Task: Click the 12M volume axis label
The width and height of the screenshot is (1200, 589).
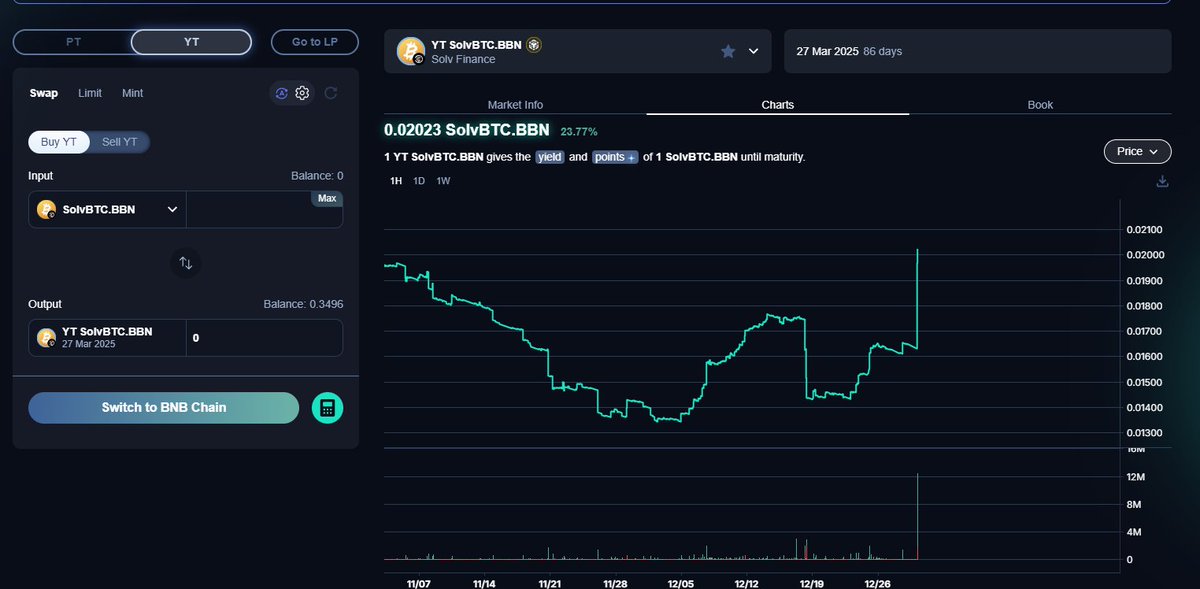Action: pyautogui.click(x=1136, y=478)
